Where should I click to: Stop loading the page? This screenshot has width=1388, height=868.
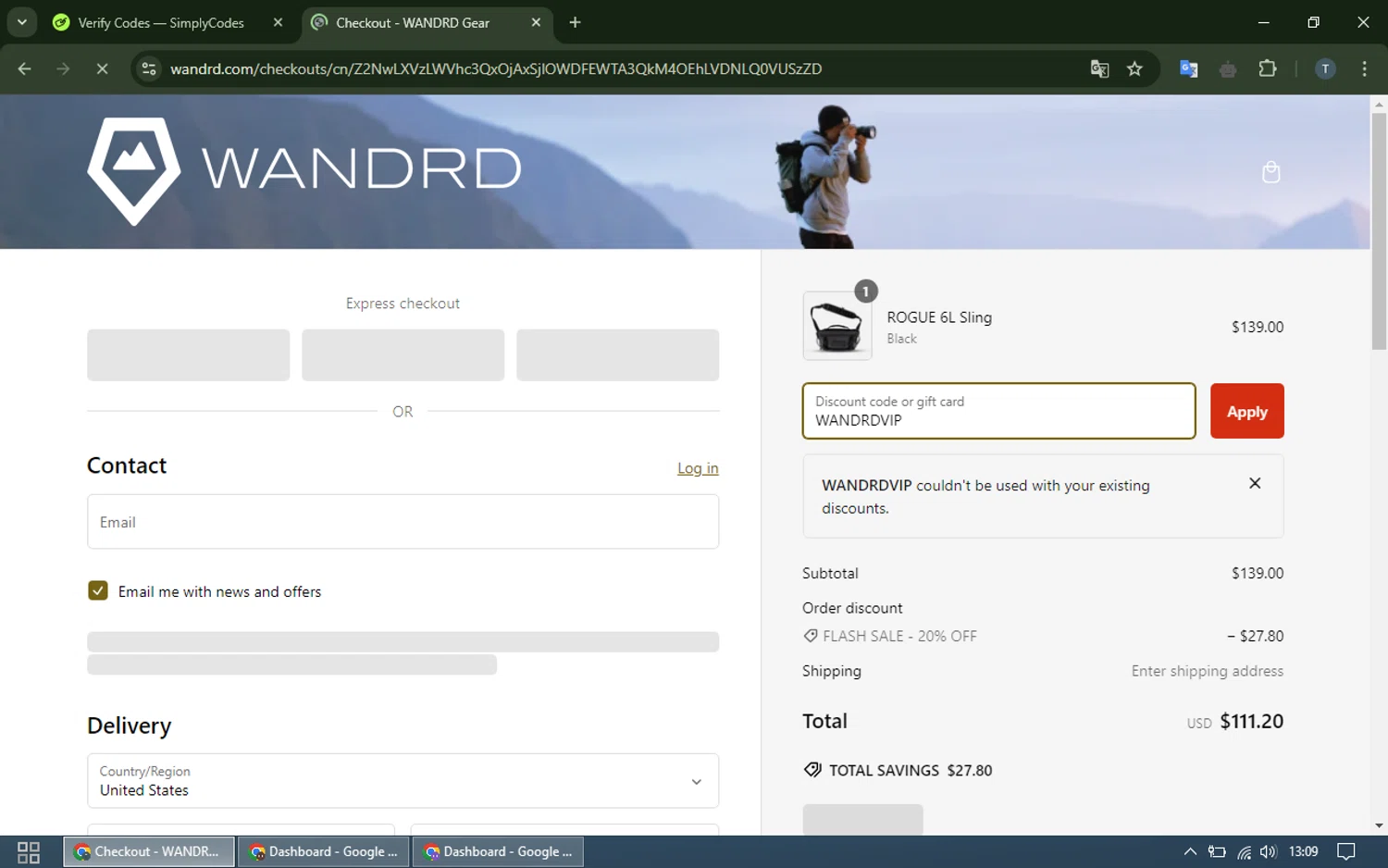[x=102, y=68]
